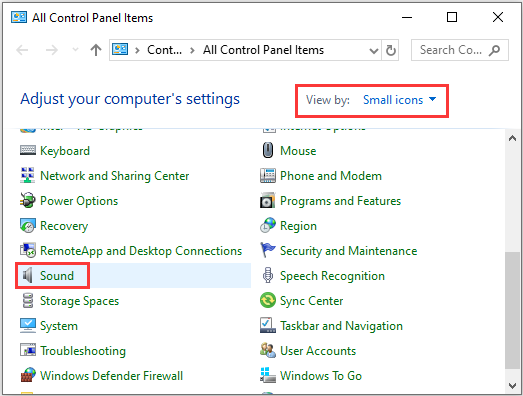The width and height of the screenshot is (523, 396).
Task: Click the refresh button in address bar
Action: 390,50
